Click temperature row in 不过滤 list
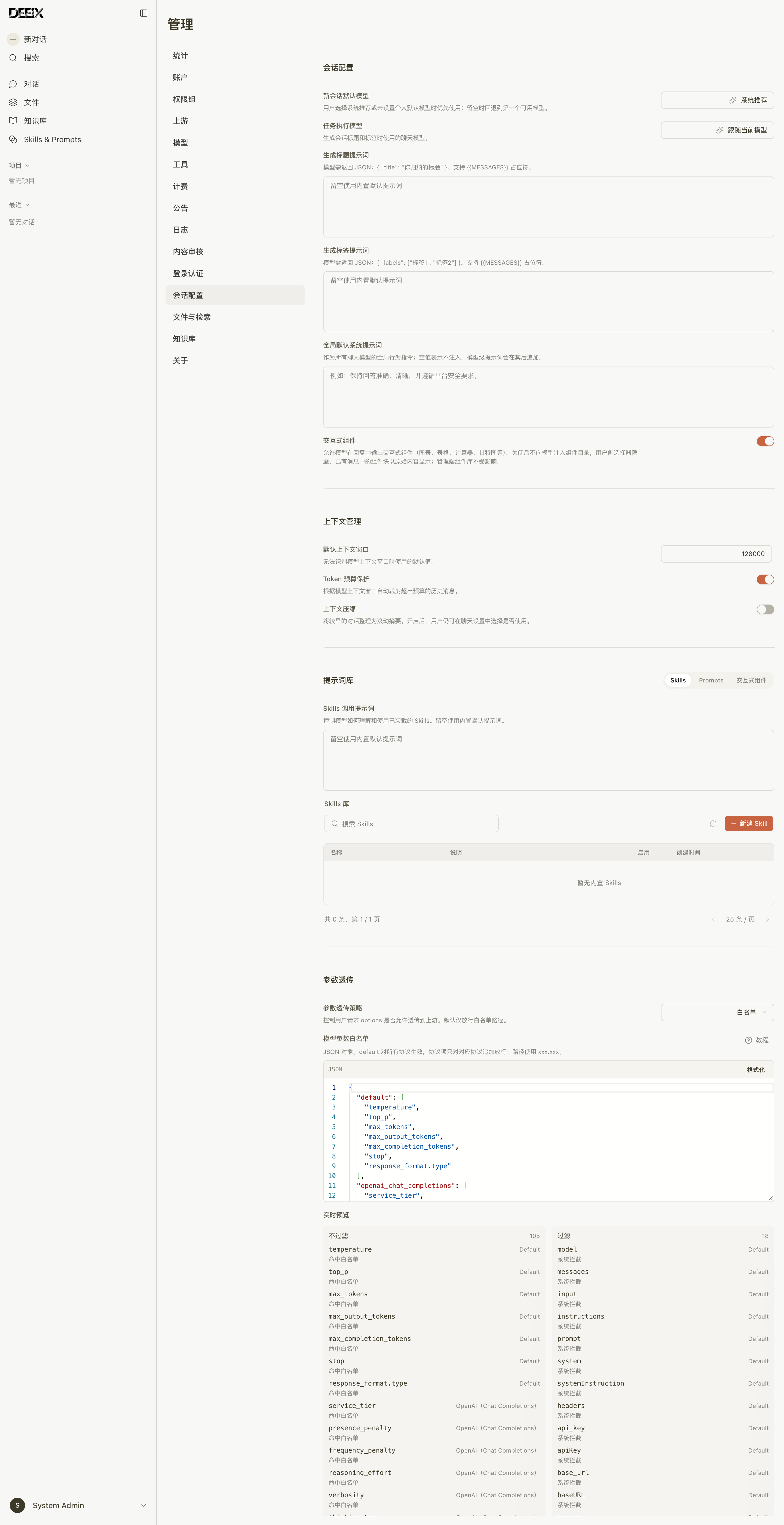Image resolution: width=784 pixels, height=1525 pixels. (x=434, y=1254)
